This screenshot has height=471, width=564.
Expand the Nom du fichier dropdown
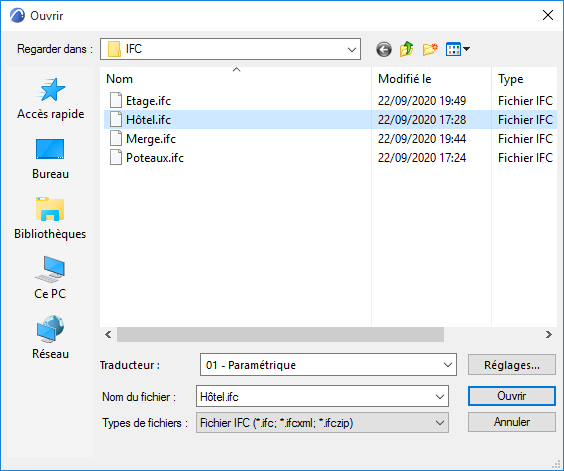[440, 397]
